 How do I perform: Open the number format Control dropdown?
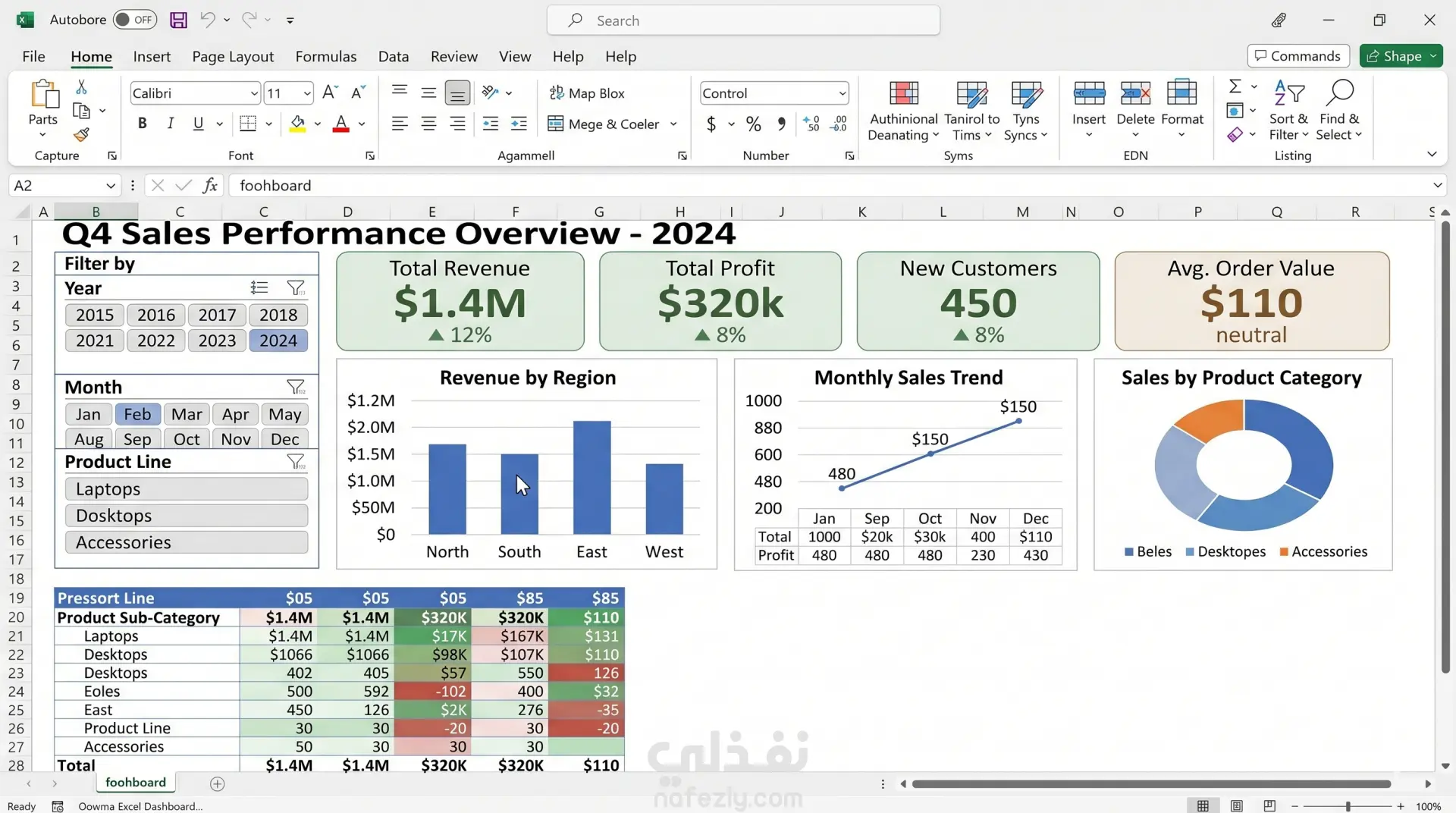(x=842, y=93)
